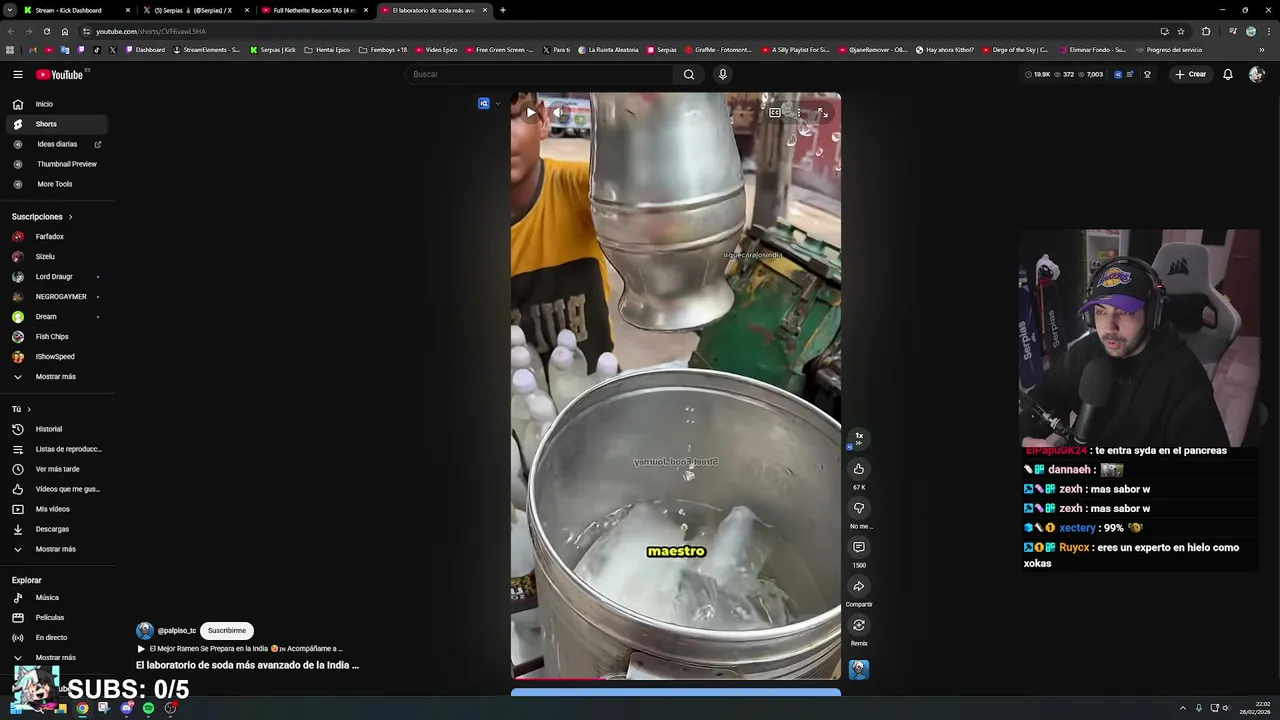Toggle the short's volume mute icon
This screenshot has height=720, width=1280.
pyautogui.click(x=560, y=113)
